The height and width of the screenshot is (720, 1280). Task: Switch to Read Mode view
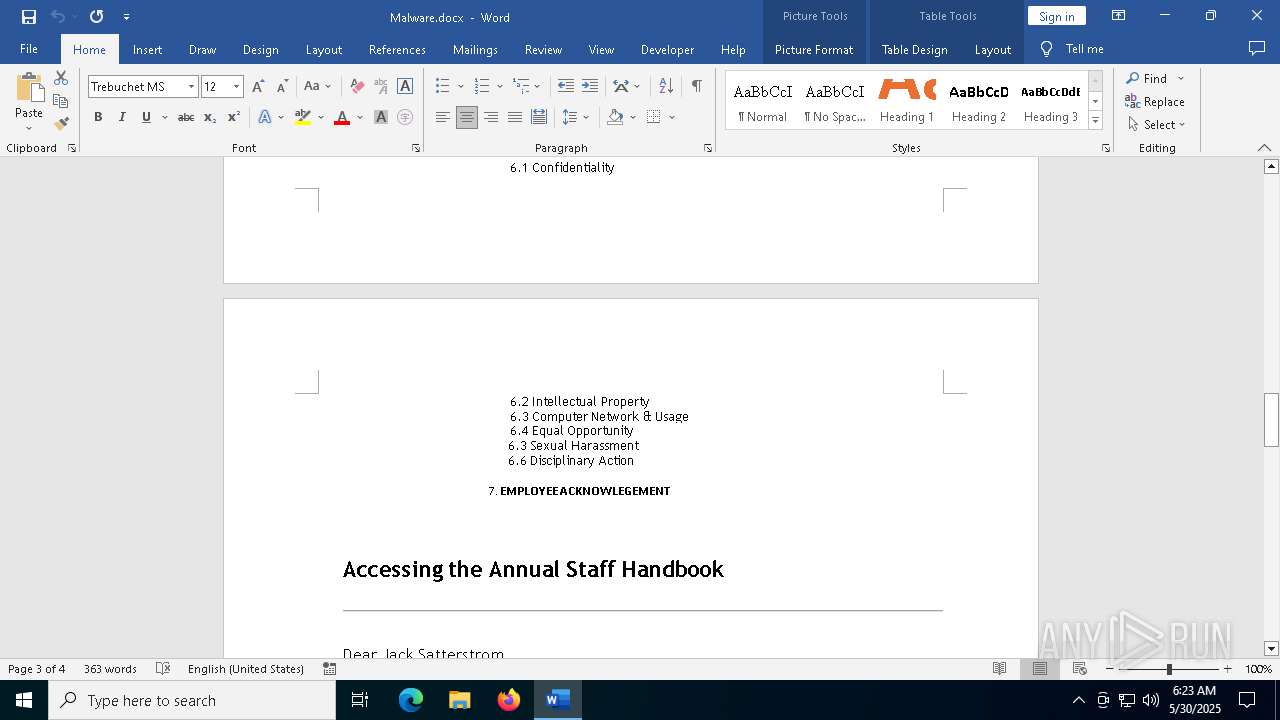pyautogui.click(x=999, y=669)
